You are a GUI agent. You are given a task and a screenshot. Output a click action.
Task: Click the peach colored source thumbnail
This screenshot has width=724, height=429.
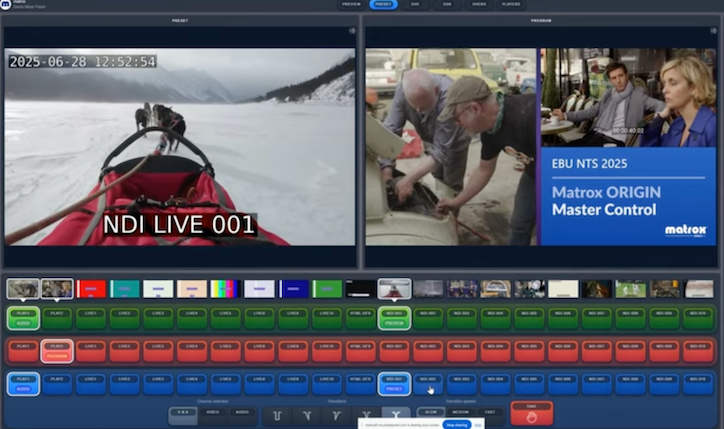pyautogui.click(x=192, y=289)
